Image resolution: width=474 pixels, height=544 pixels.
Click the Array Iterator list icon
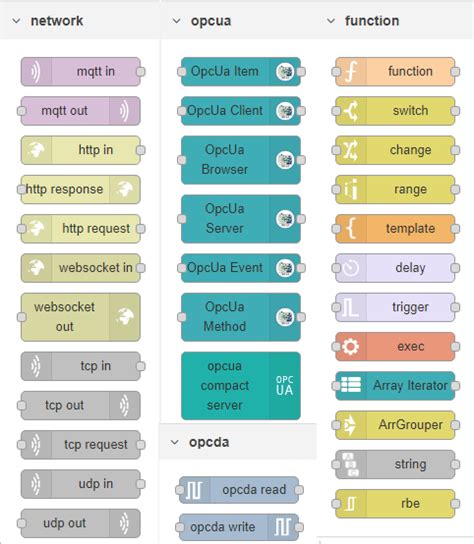[351, 385]
